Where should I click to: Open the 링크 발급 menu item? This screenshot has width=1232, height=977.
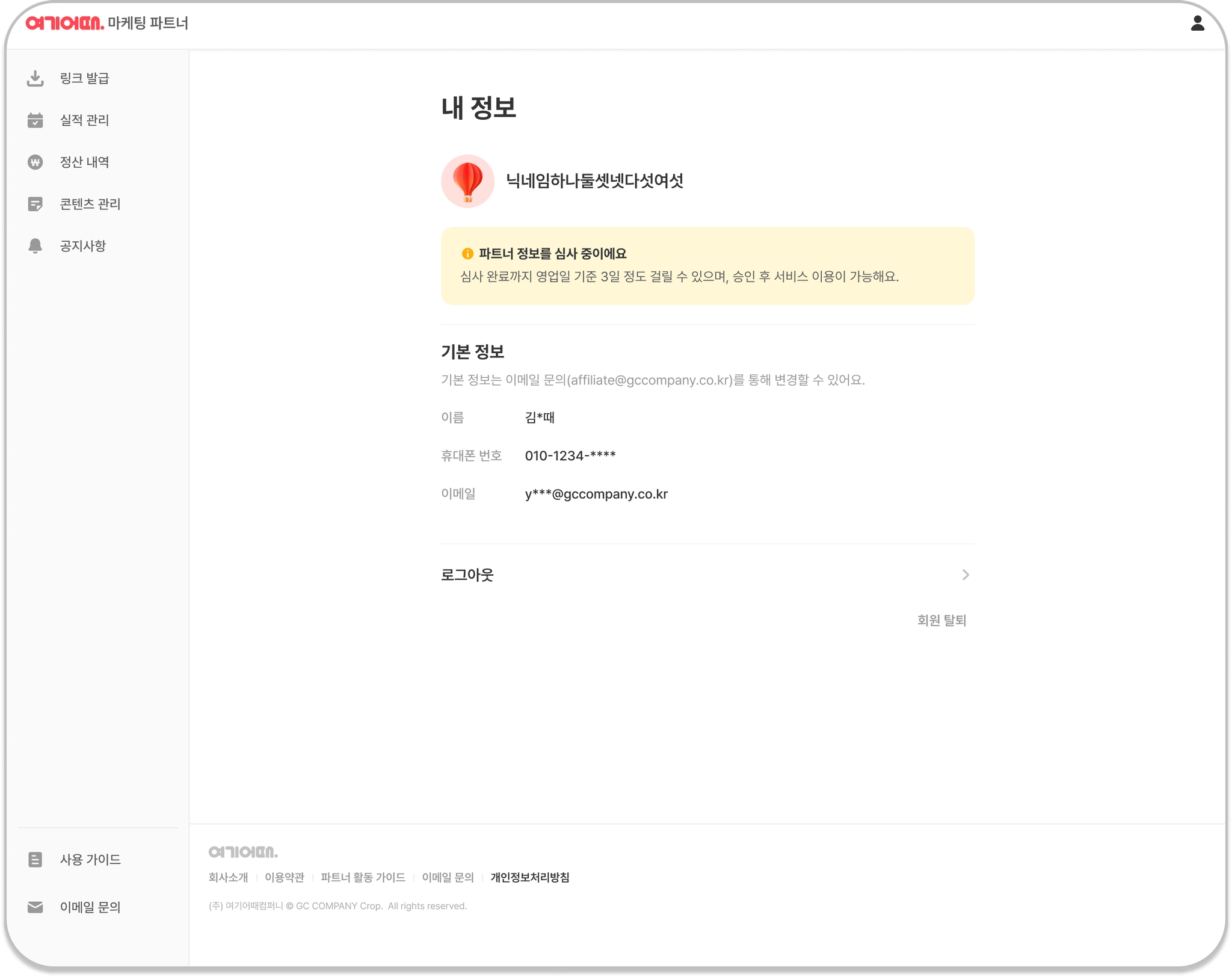[x=84, y=78]
